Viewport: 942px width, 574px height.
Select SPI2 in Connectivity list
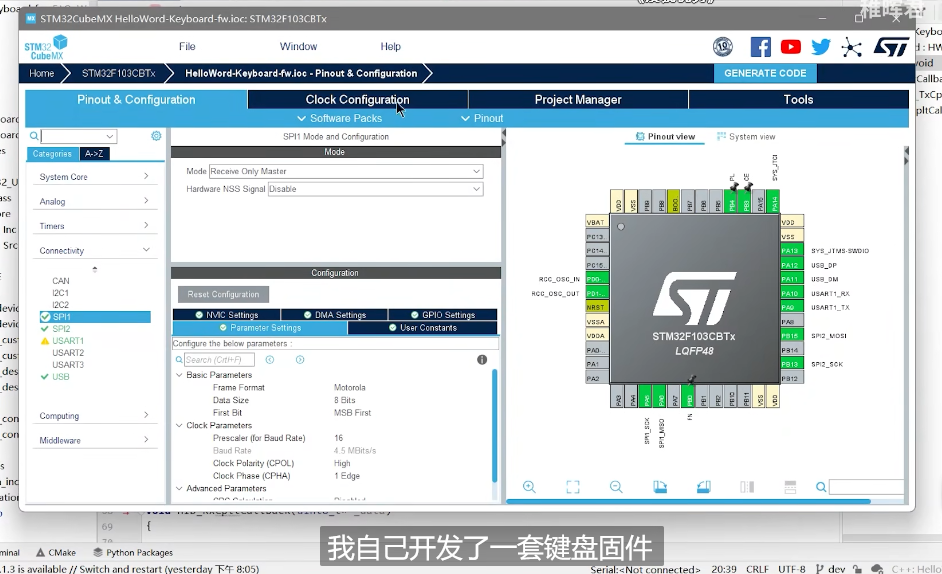(61, 329)
